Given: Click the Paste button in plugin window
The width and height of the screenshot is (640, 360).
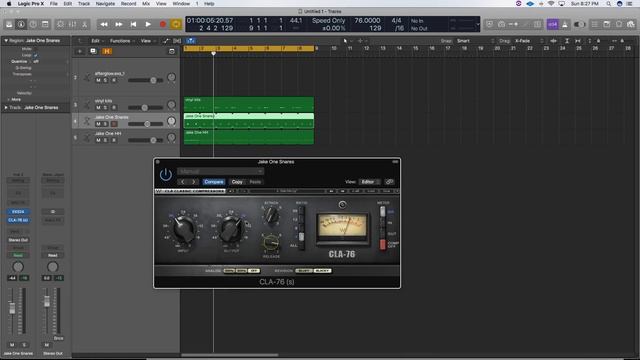Looking at the screenshot, I should pyautogui.click(x=255, y=182).
